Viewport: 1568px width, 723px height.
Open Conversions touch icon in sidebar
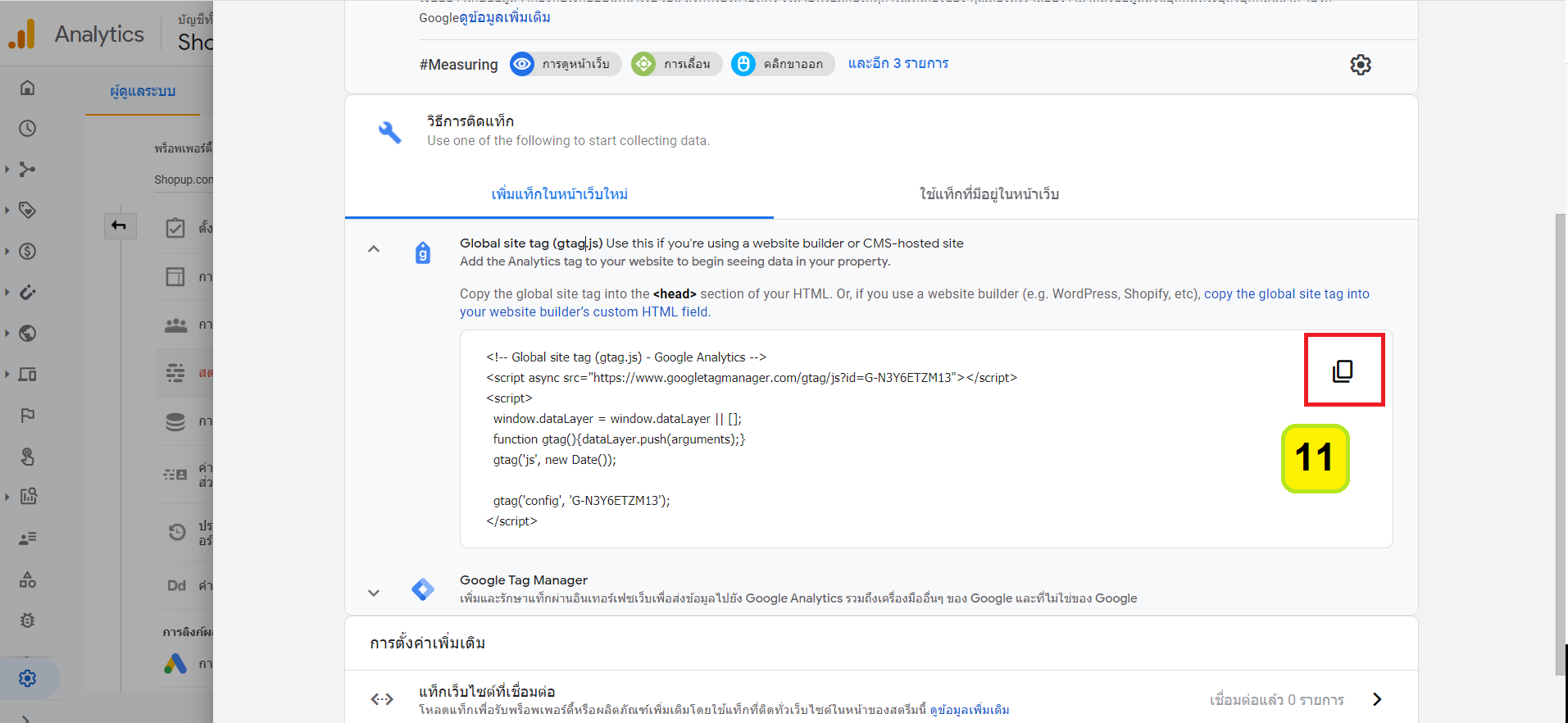coord(28,457)
